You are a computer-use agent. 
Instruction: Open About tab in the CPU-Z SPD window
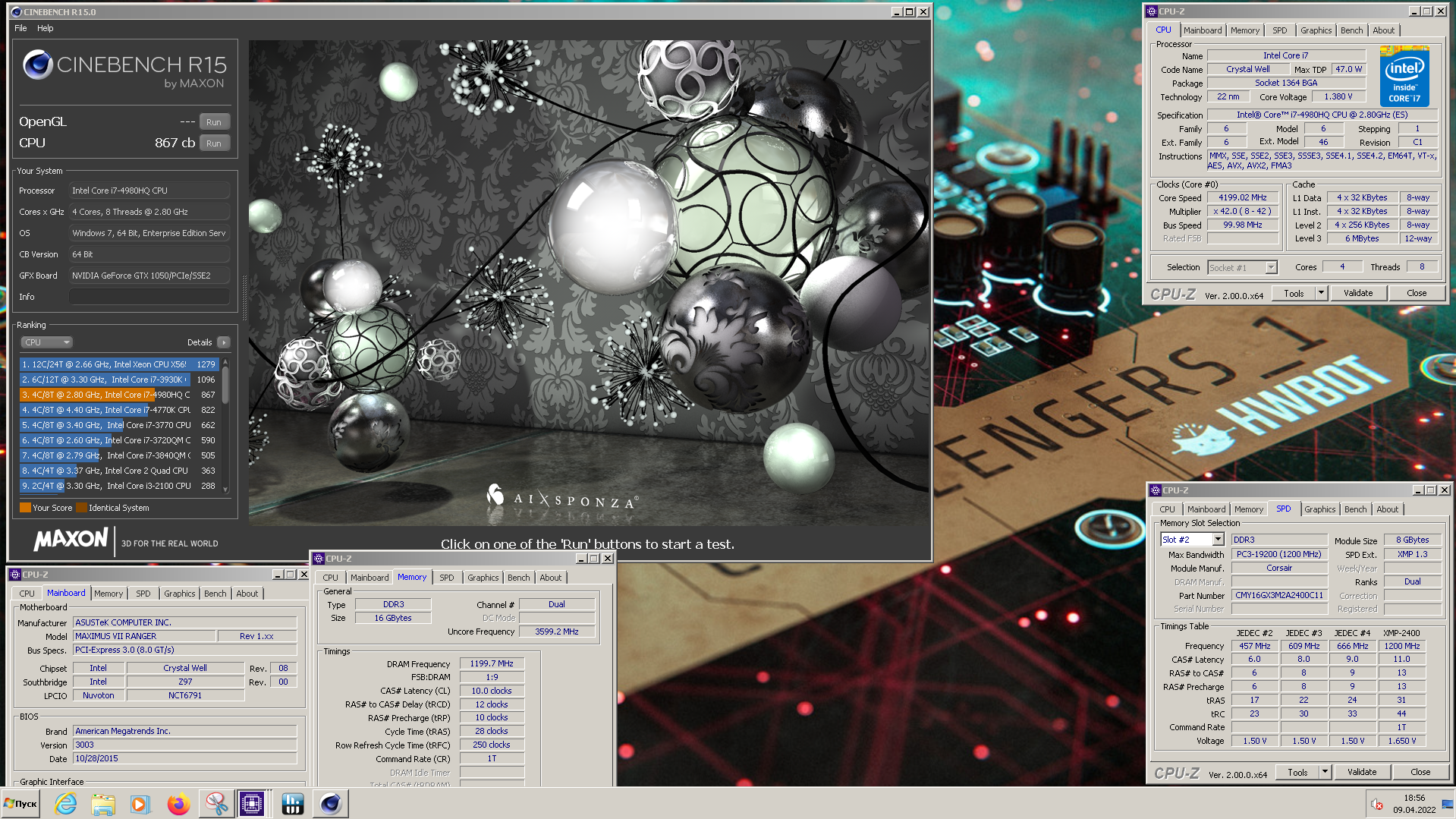[1387, 509]
